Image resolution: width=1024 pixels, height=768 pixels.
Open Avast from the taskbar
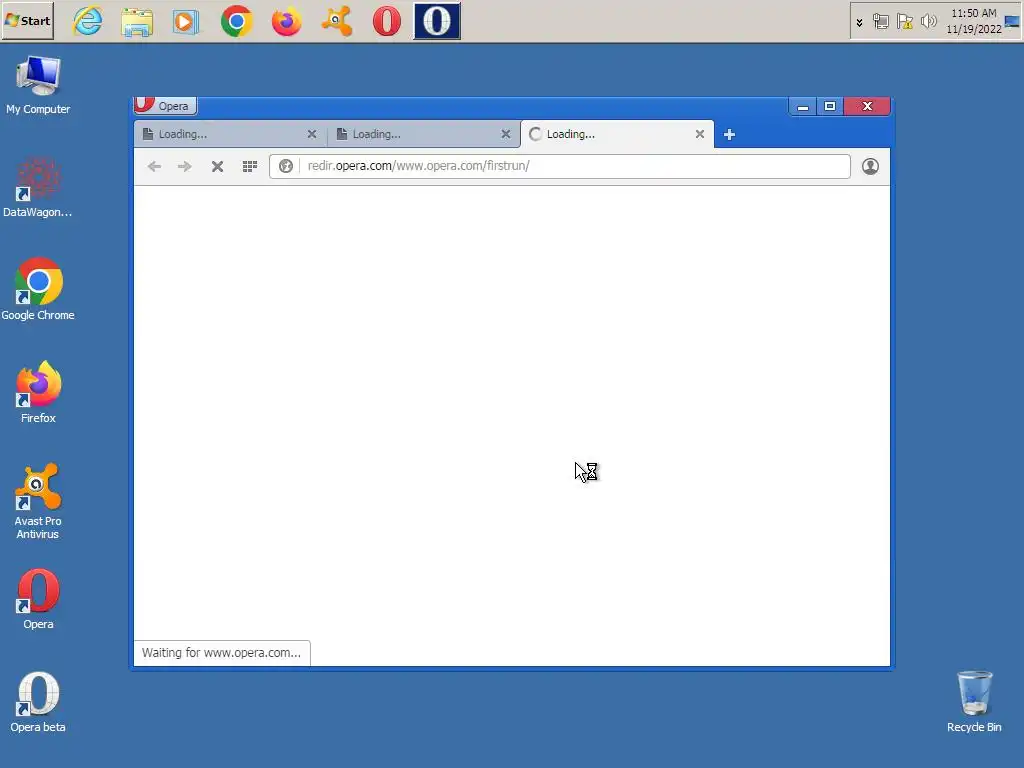tap(337, 21)
